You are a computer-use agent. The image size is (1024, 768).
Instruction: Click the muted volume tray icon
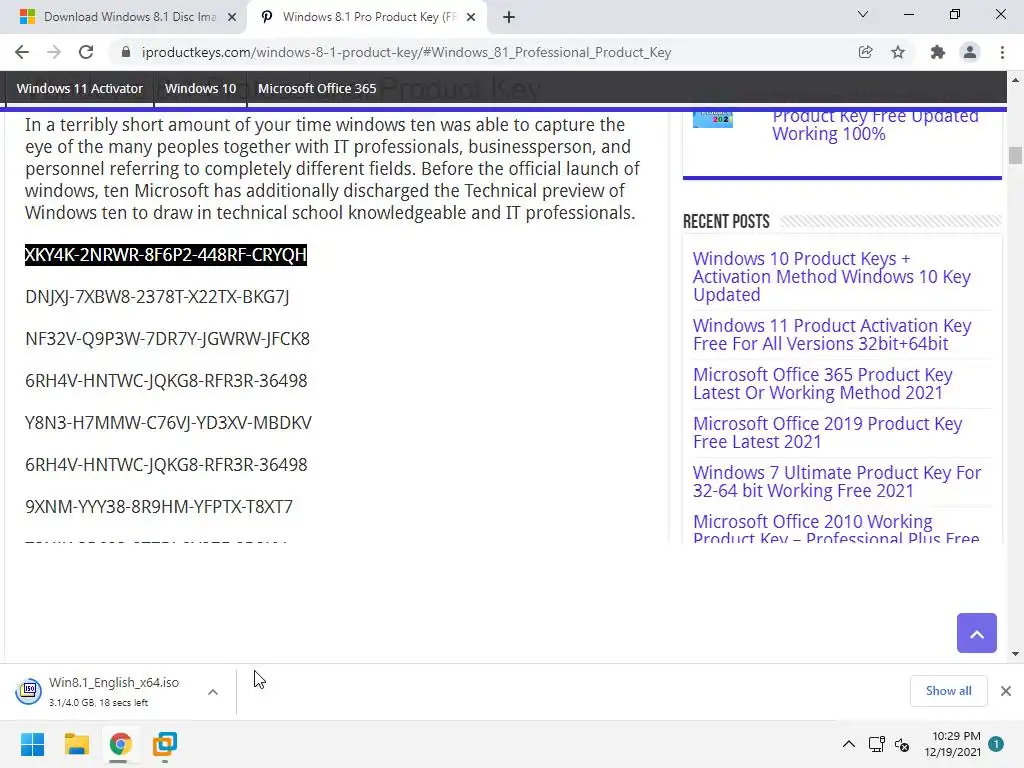point(903,744)
